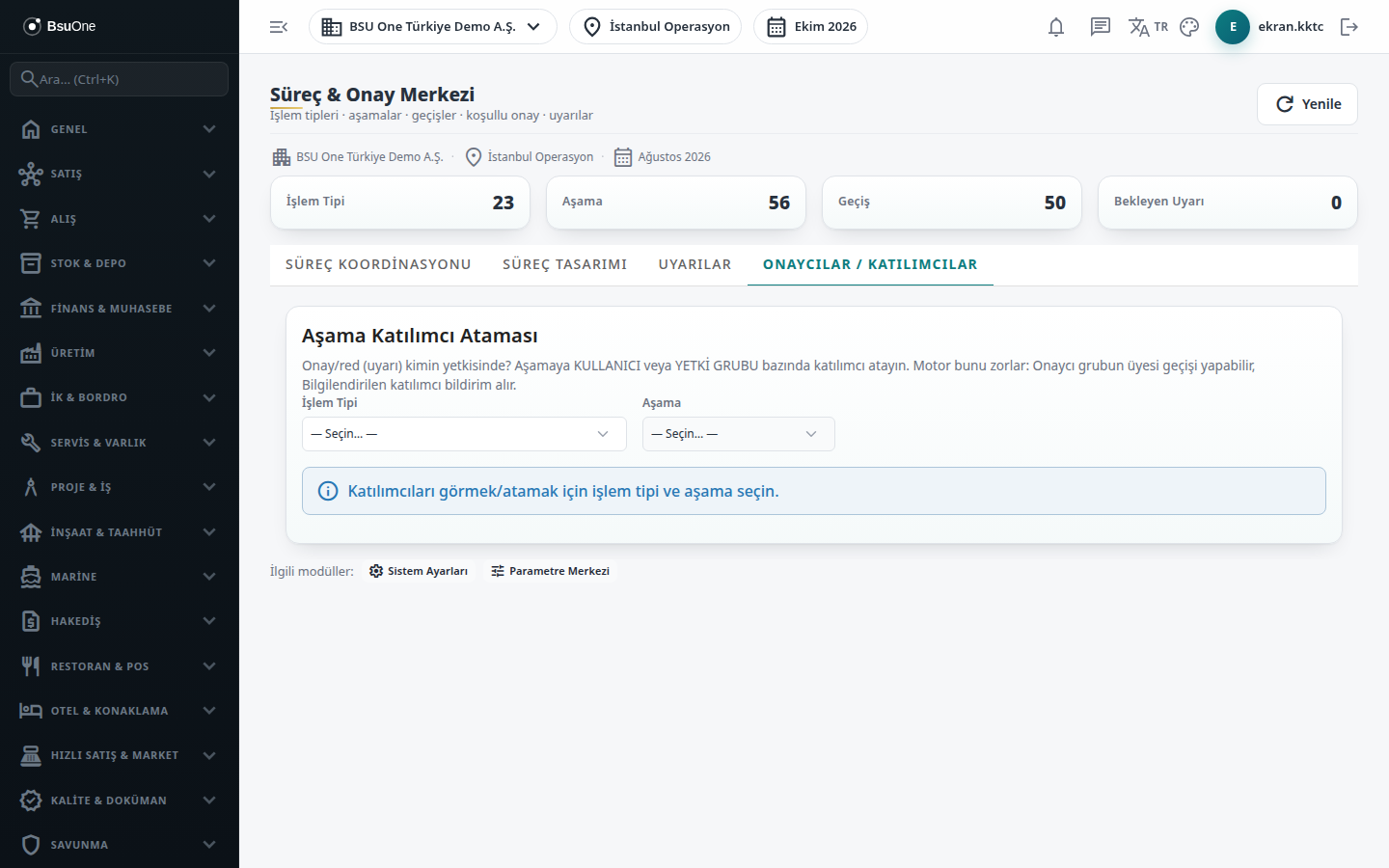Click the user avatar E
Screen dimensions: 1389x868
click(x=1233, y=27)
